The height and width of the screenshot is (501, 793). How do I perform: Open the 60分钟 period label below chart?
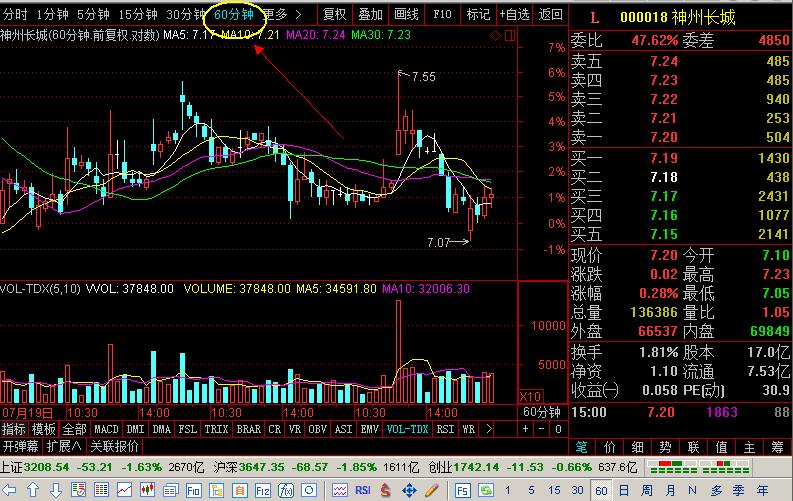pyautogui.click(x=542, y=412)
